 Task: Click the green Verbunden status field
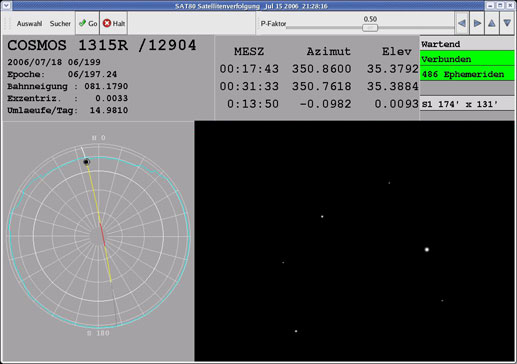pyautogui.click(x=467, y=59)
